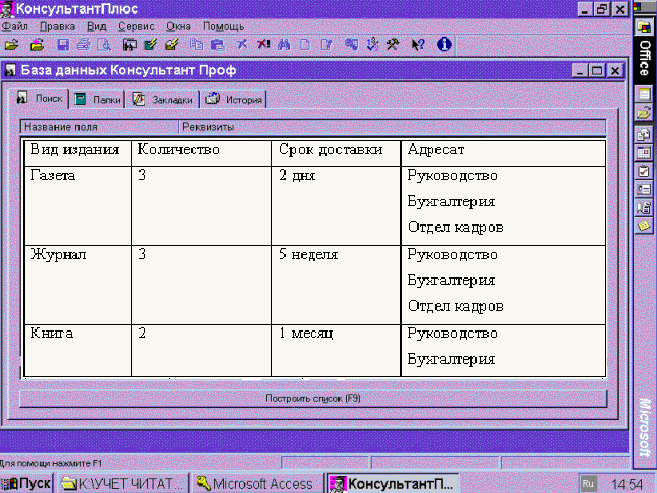Click the green folder with pencil icon
The width and height of the screenshot is (657, 493).
pyautogui.click(x=150, y=44)
